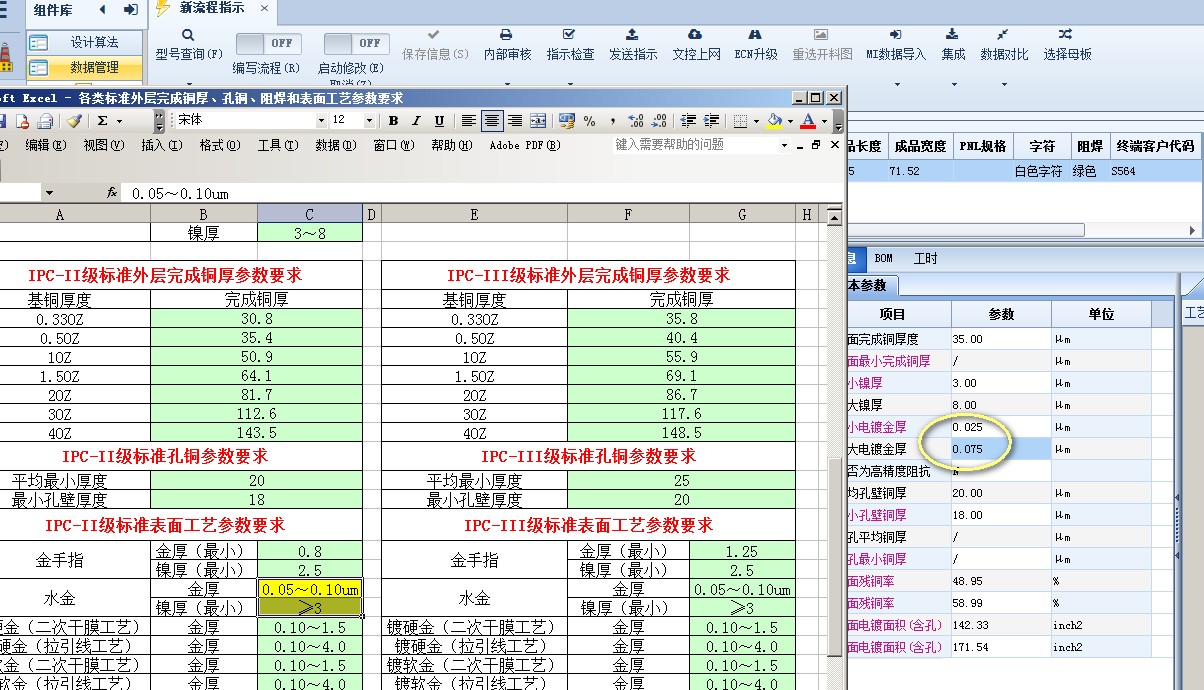This screenshot has height=690, width=1204.
Task: Open Excel 插入 menu
Action: tap(161, 146)
